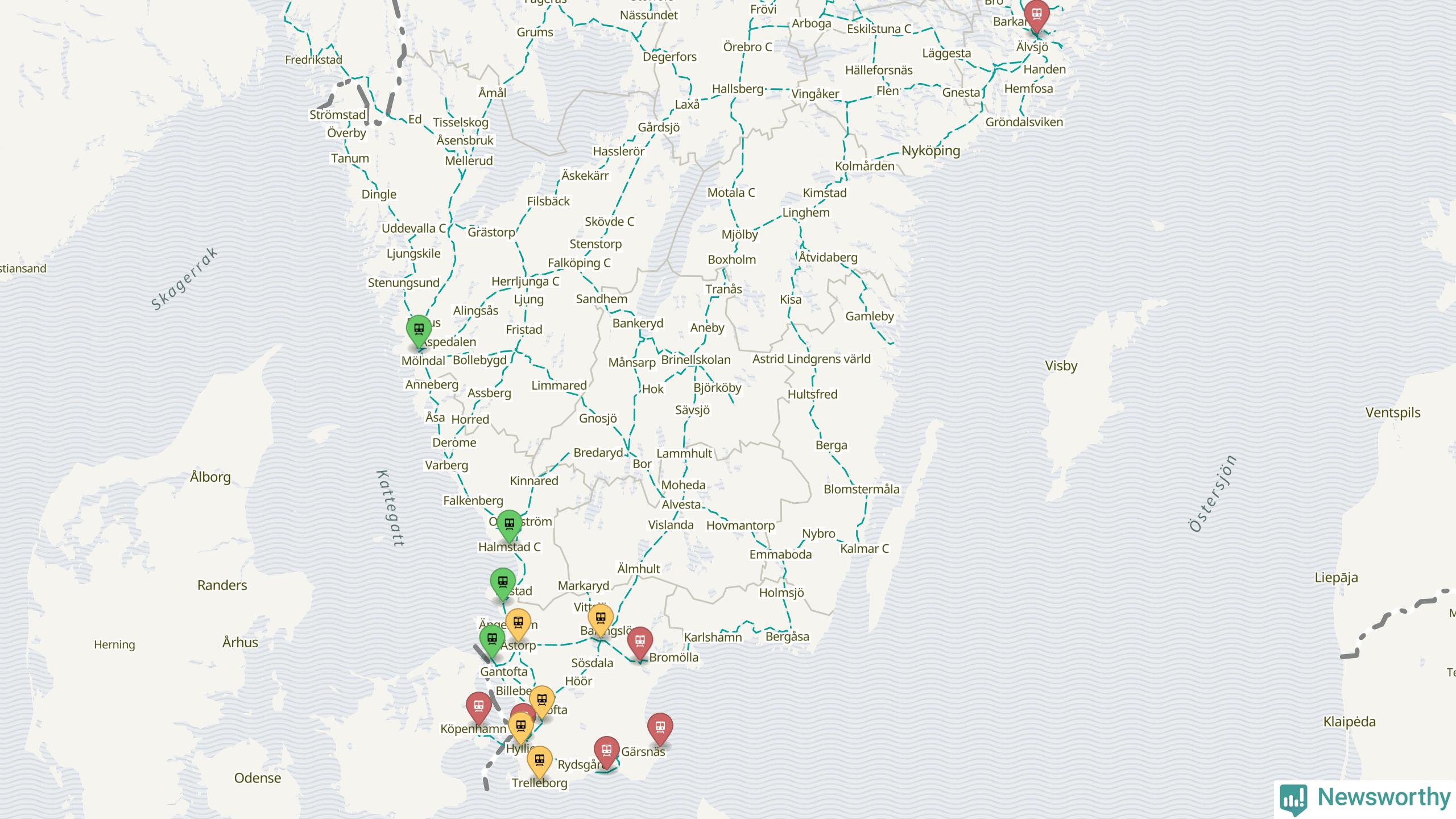Click the Örebro C station label
1456x819 pixels.
pos(747,47)
